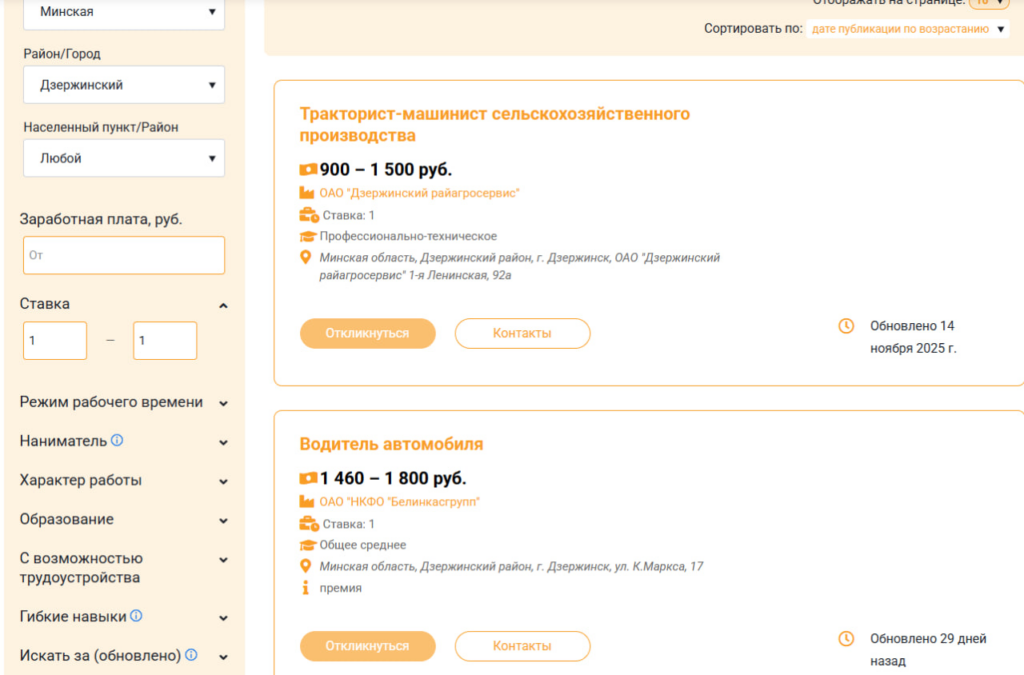Image resolution: width=1024 pixels, height=675 pixels.
Task: Open the Район/Город dropdown showing Дзержинский
Action: tap(124, 85)
